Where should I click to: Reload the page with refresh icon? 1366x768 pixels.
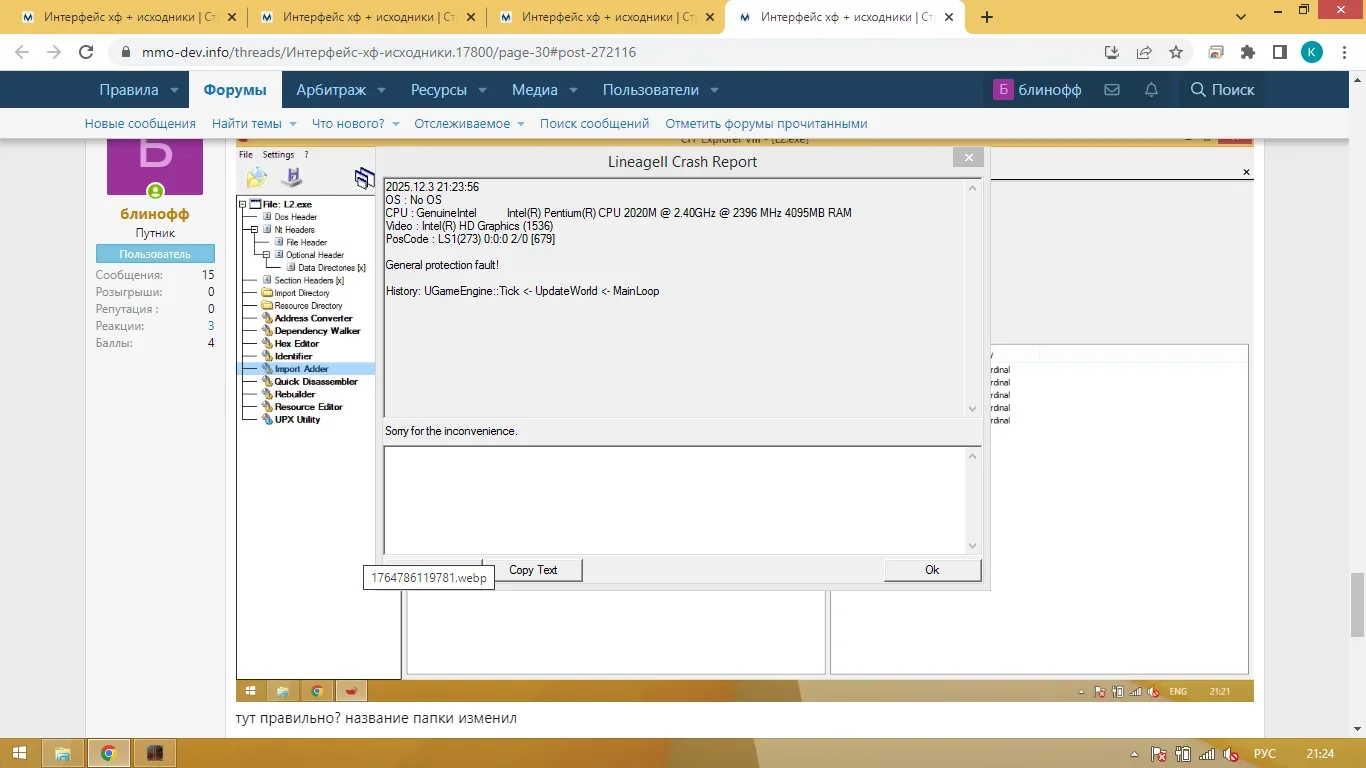pyautogui.click(x=86, y=53)
